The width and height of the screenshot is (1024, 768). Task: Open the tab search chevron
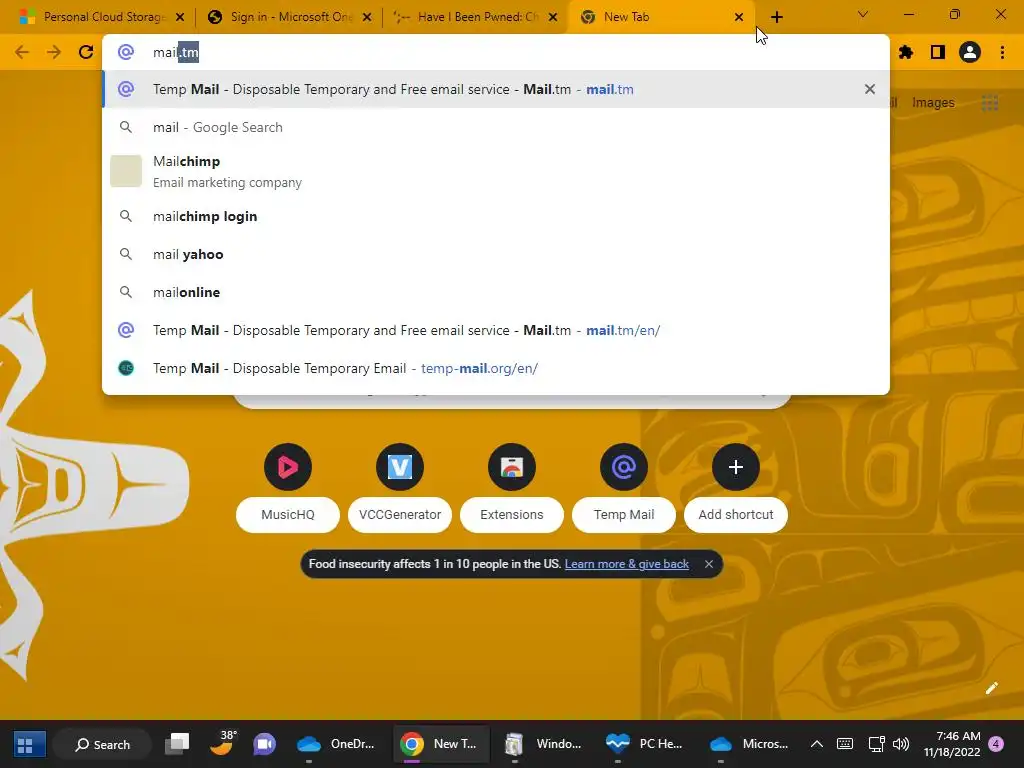[863, 14]
